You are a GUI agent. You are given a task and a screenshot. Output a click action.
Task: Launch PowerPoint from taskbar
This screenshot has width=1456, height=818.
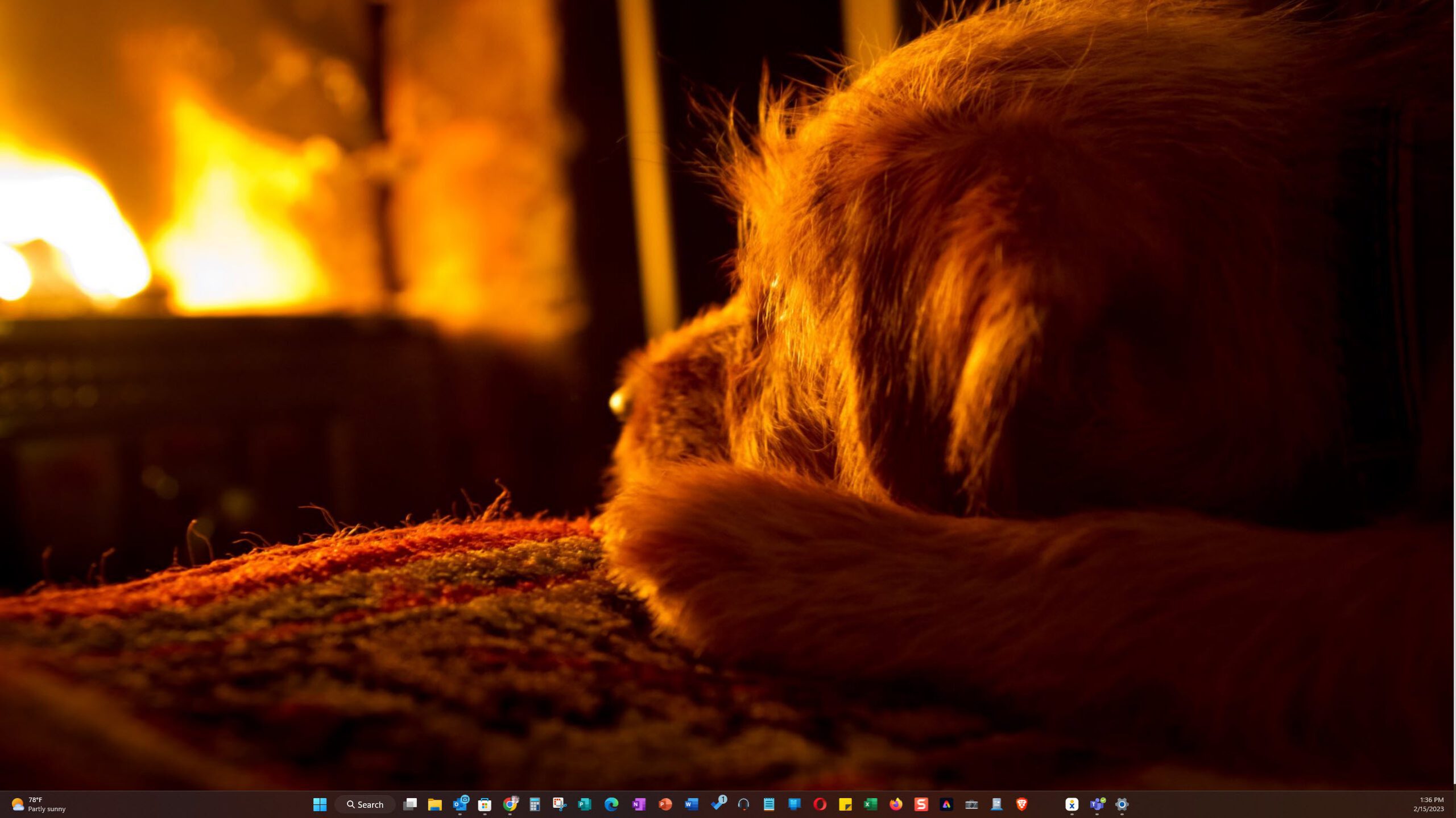pos(665,804)
